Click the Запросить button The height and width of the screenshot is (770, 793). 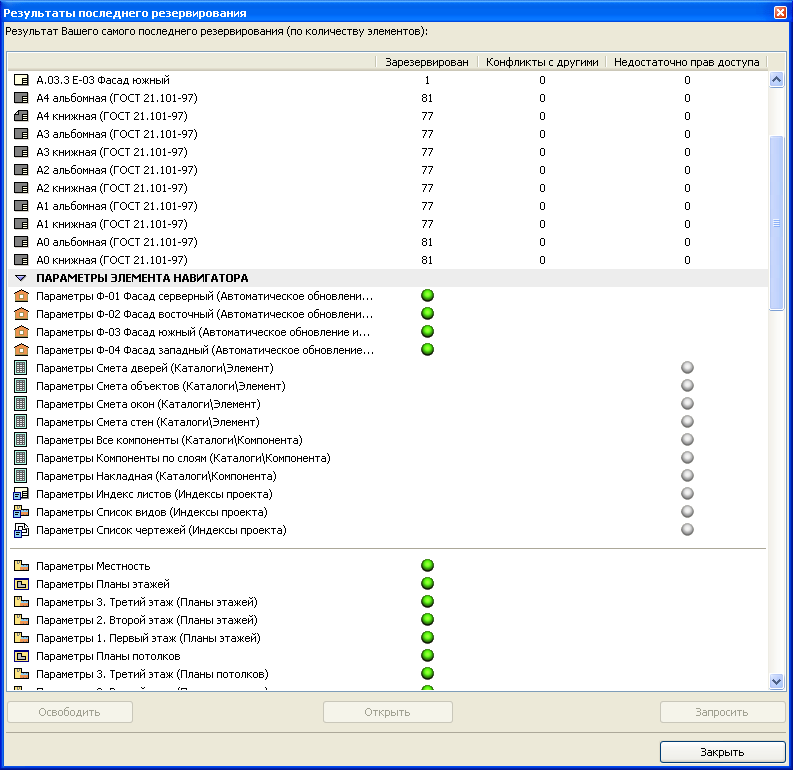tap(722, 712)
